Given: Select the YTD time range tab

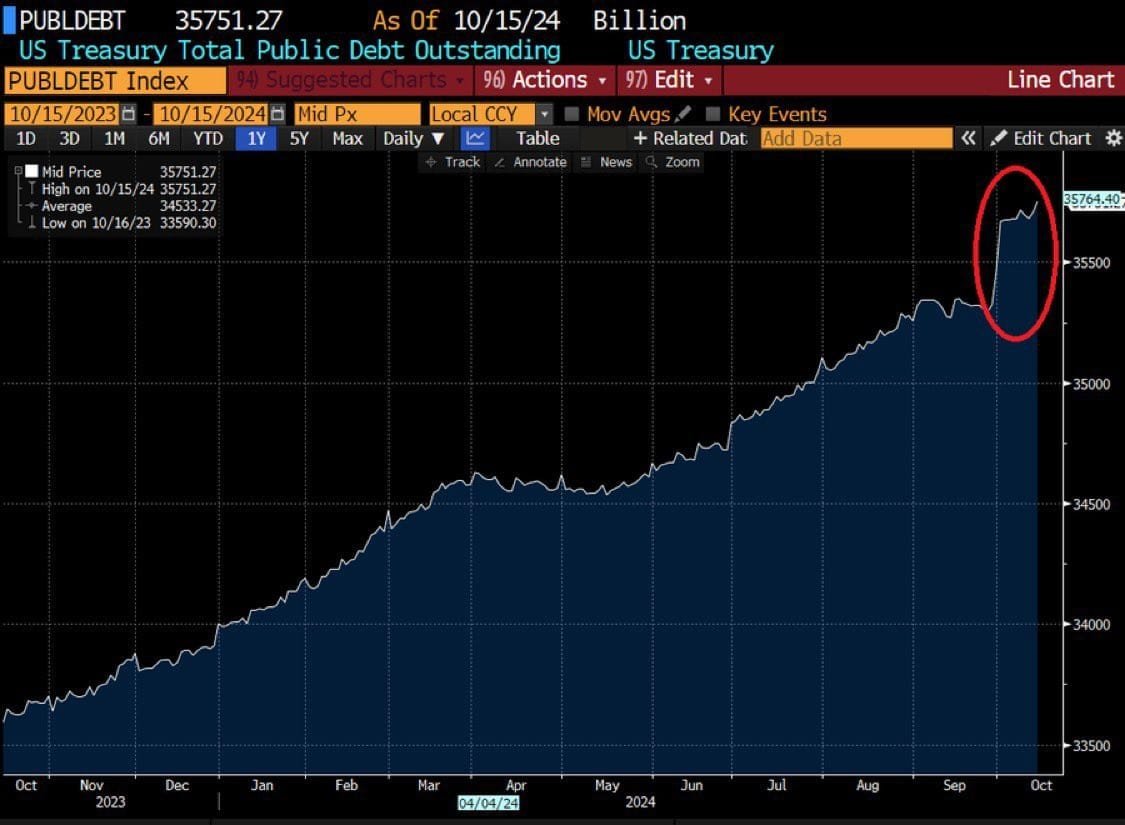Looking at the screenshot, I should coord(208,139).
